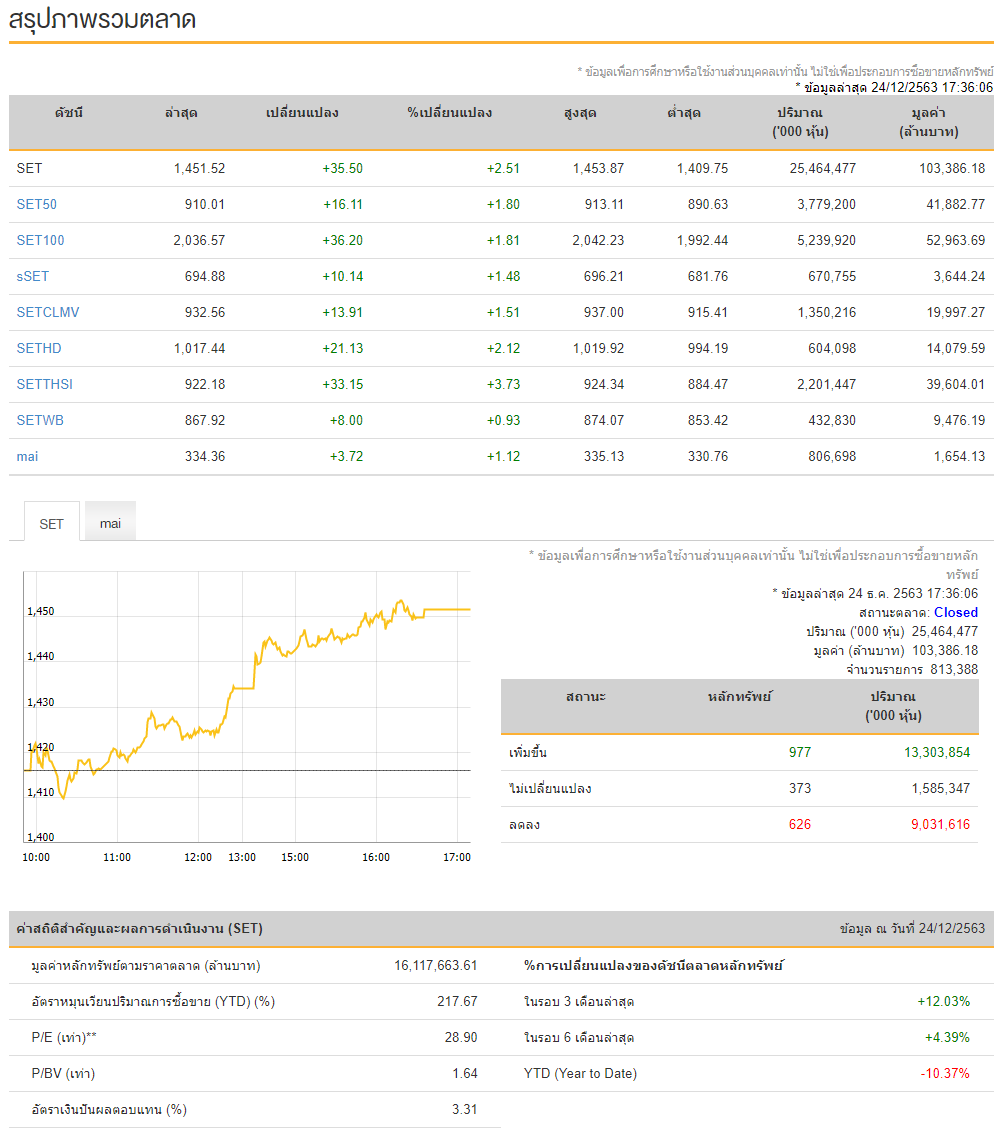Switch to the SET chart tab

tap(51, 523)
